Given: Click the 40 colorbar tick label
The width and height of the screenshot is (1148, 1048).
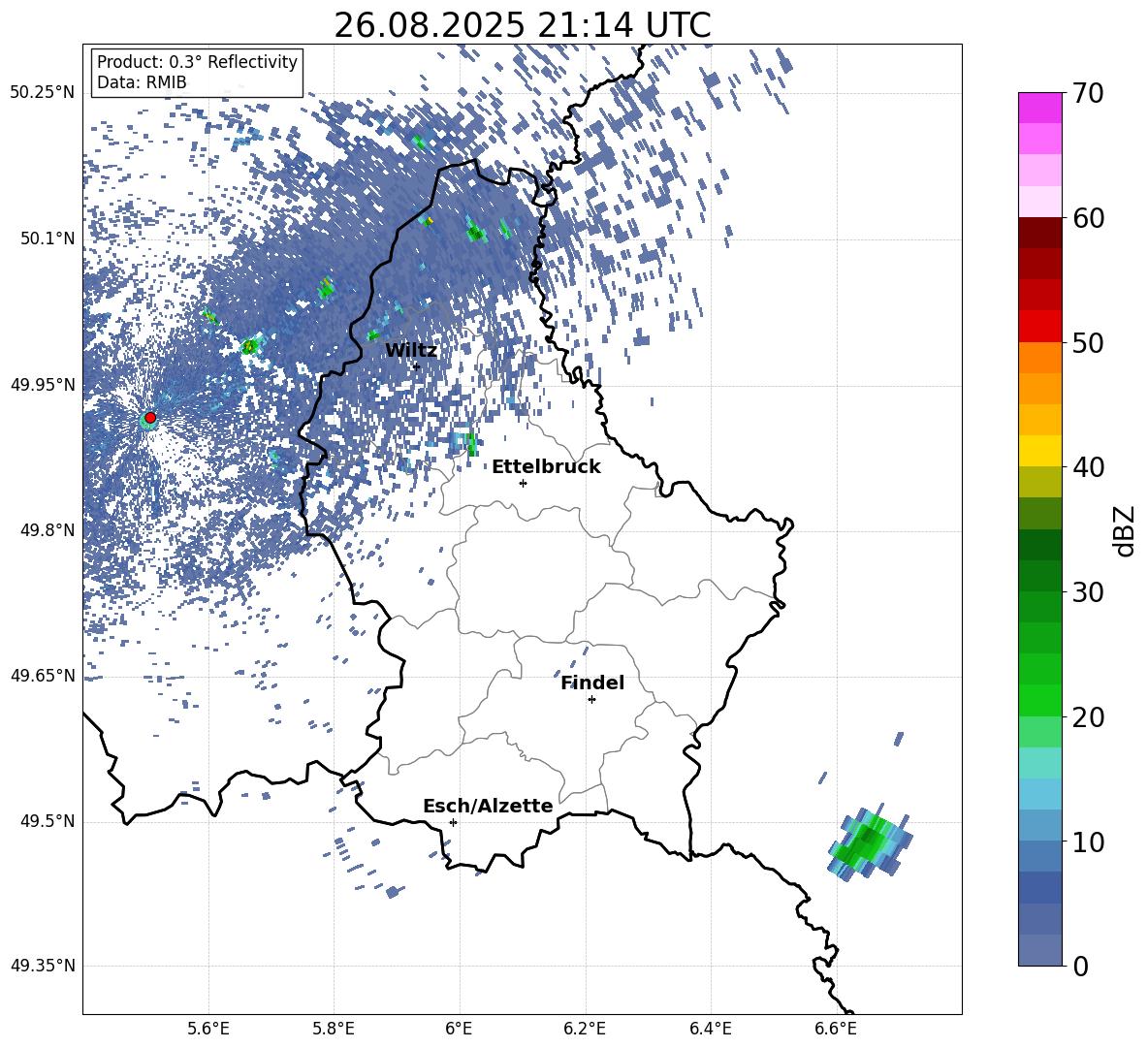Looking at the screenshot, I should (1088, 467).
